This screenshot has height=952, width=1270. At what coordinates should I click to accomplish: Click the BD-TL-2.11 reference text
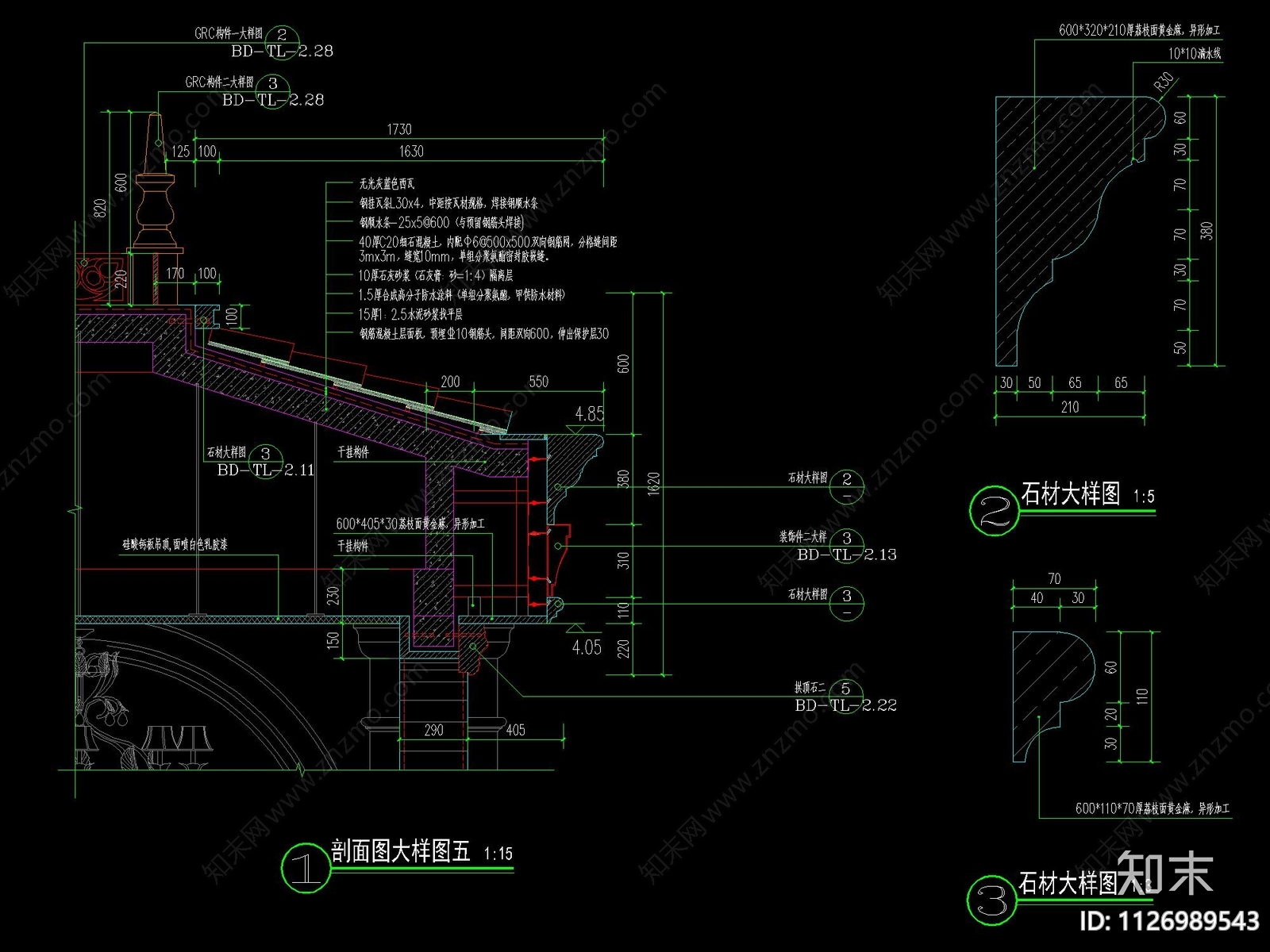tap(266, 470)
